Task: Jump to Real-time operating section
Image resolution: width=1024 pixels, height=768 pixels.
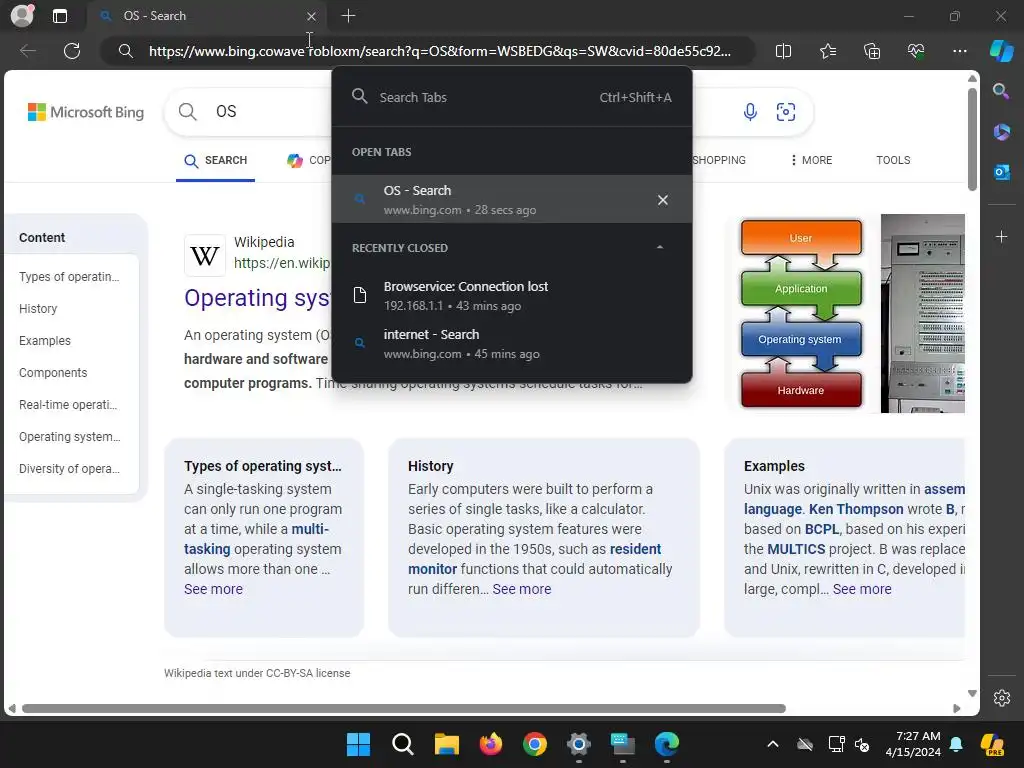Action: pyautogui.click(x=68, y=405)
